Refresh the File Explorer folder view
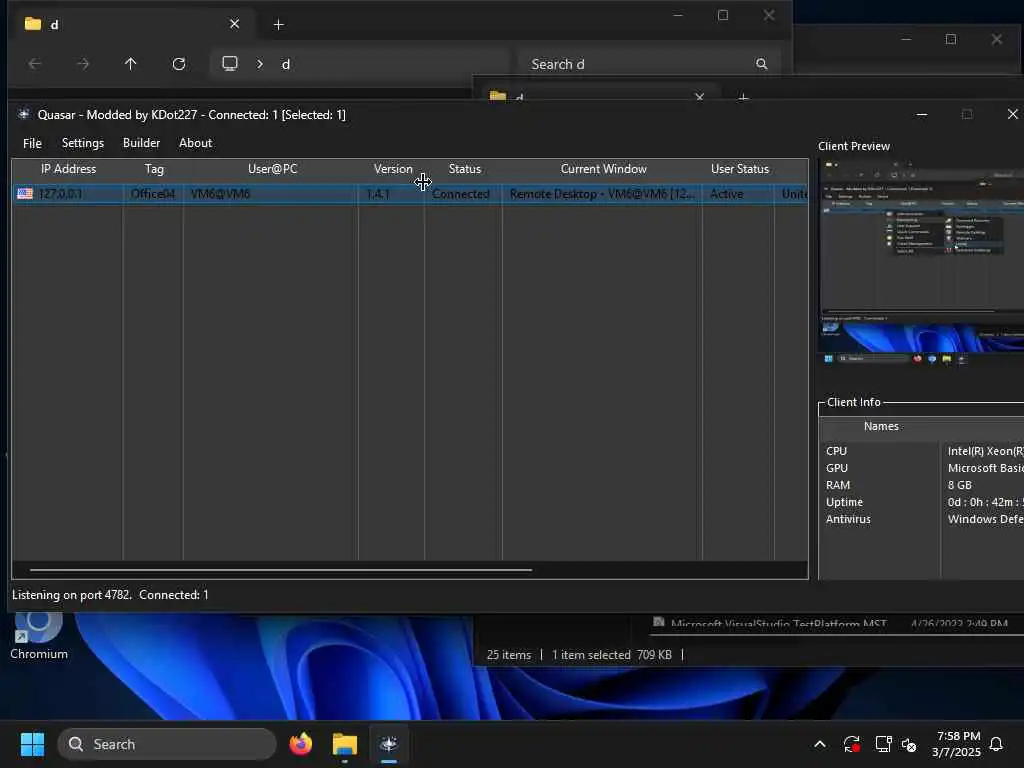The width and height of the screenshot is (1024, 768). pyautogui.click(x=178, y=64)
